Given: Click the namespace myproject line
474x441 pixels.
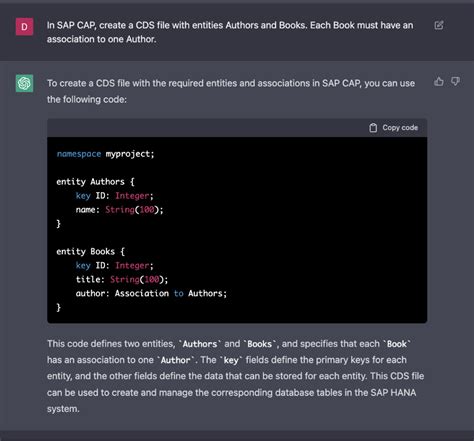Looking at the screenshot, I should (x=105, y=154).
